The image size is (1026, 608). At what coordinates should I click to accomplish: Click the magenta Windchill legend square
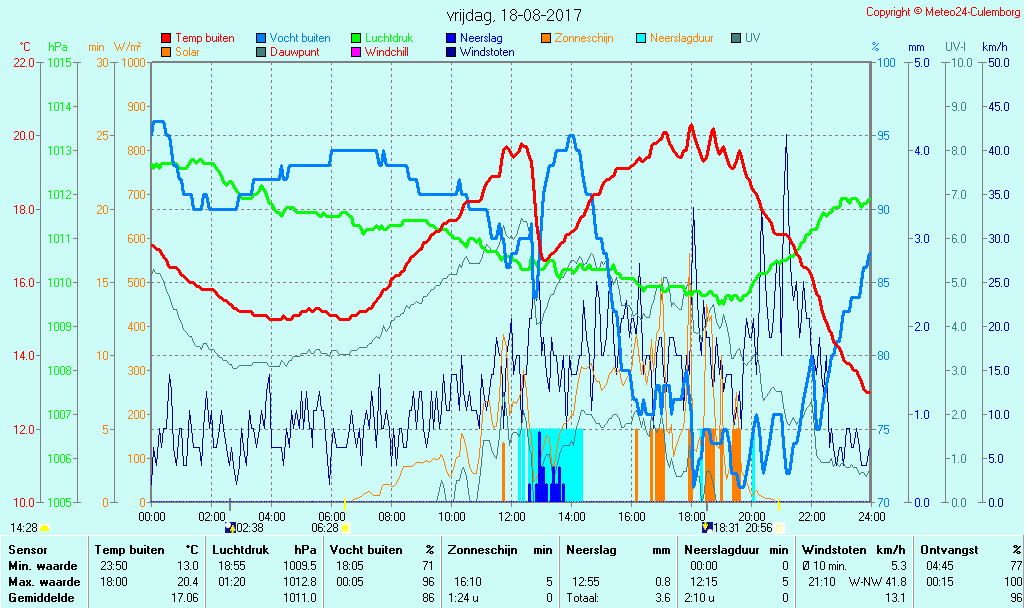click(x=356, y=52)
